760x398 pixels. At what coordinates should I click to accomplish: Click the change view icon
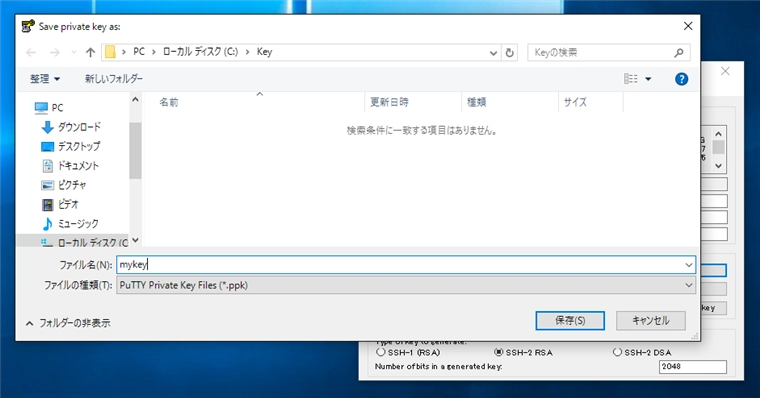pos(631,79)
